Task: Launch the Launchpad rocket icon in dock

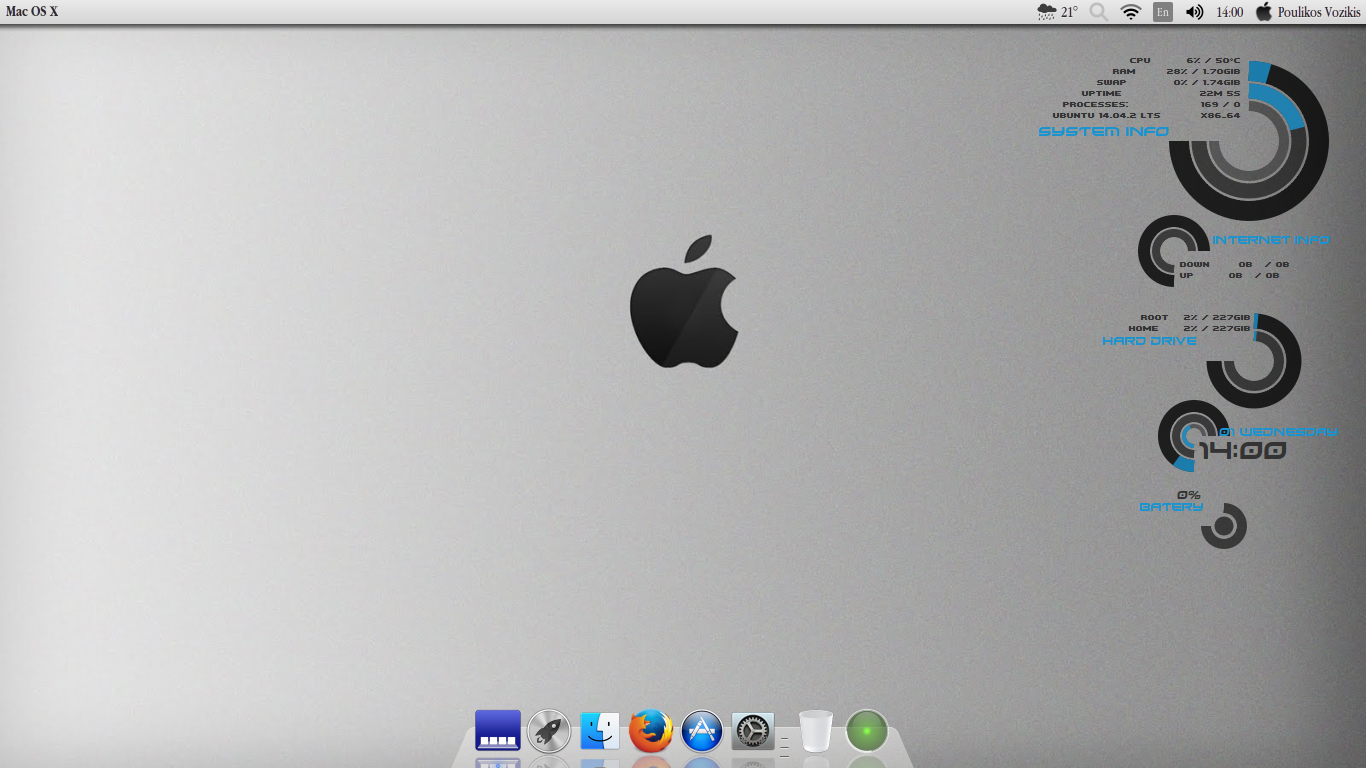Action: pos(549,731)
